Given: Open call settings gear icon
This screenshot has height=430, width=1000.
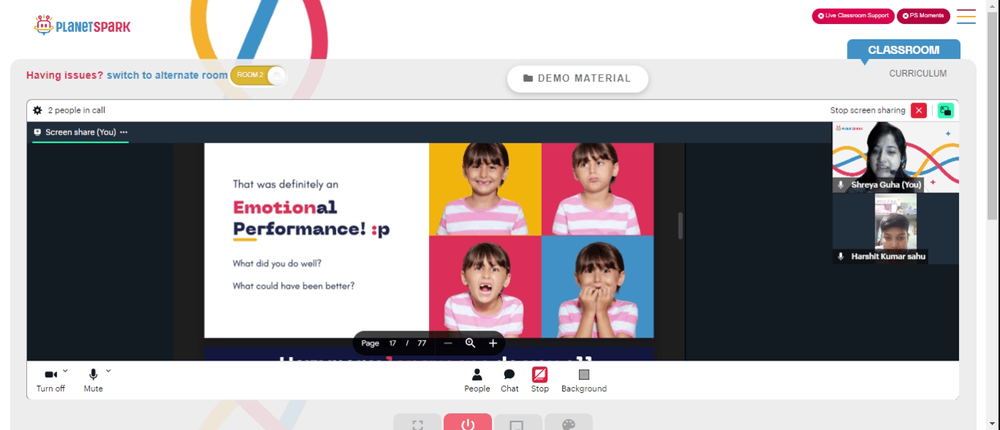Looking at the screenshot, I should coord(38,110).
